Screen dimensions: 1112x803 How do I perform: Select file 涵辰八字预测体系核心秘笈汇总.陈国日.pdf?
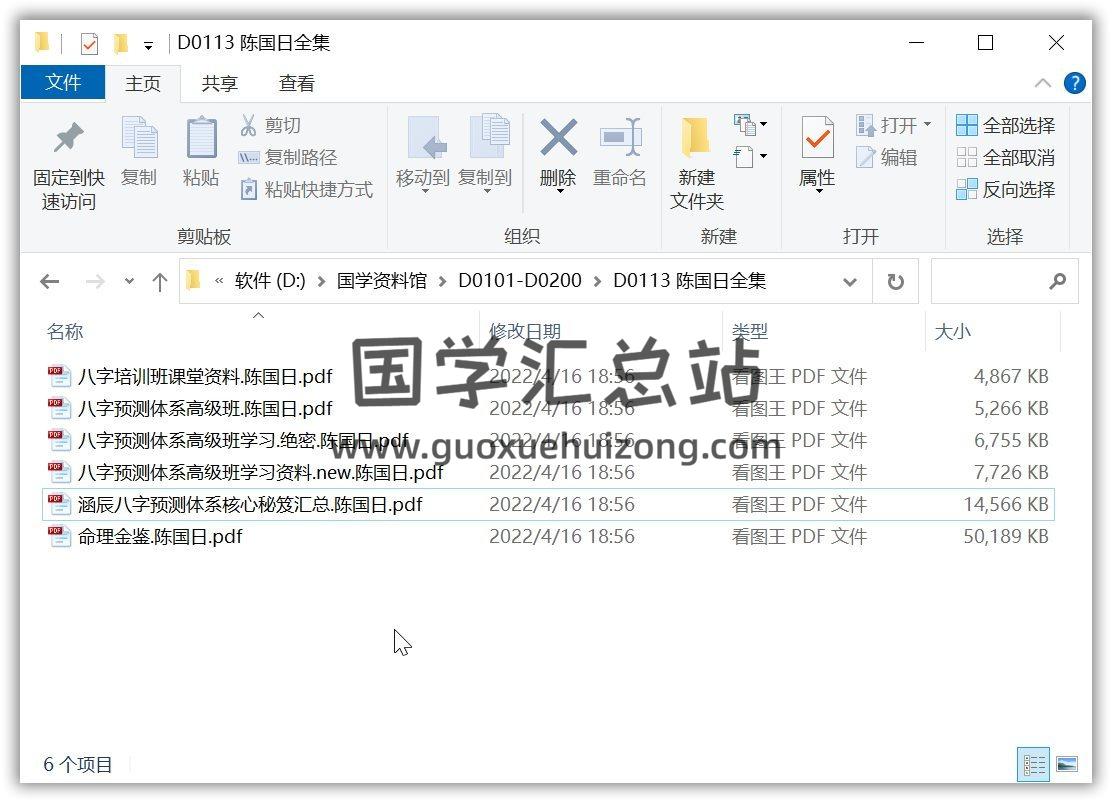[x=250, y=504]
